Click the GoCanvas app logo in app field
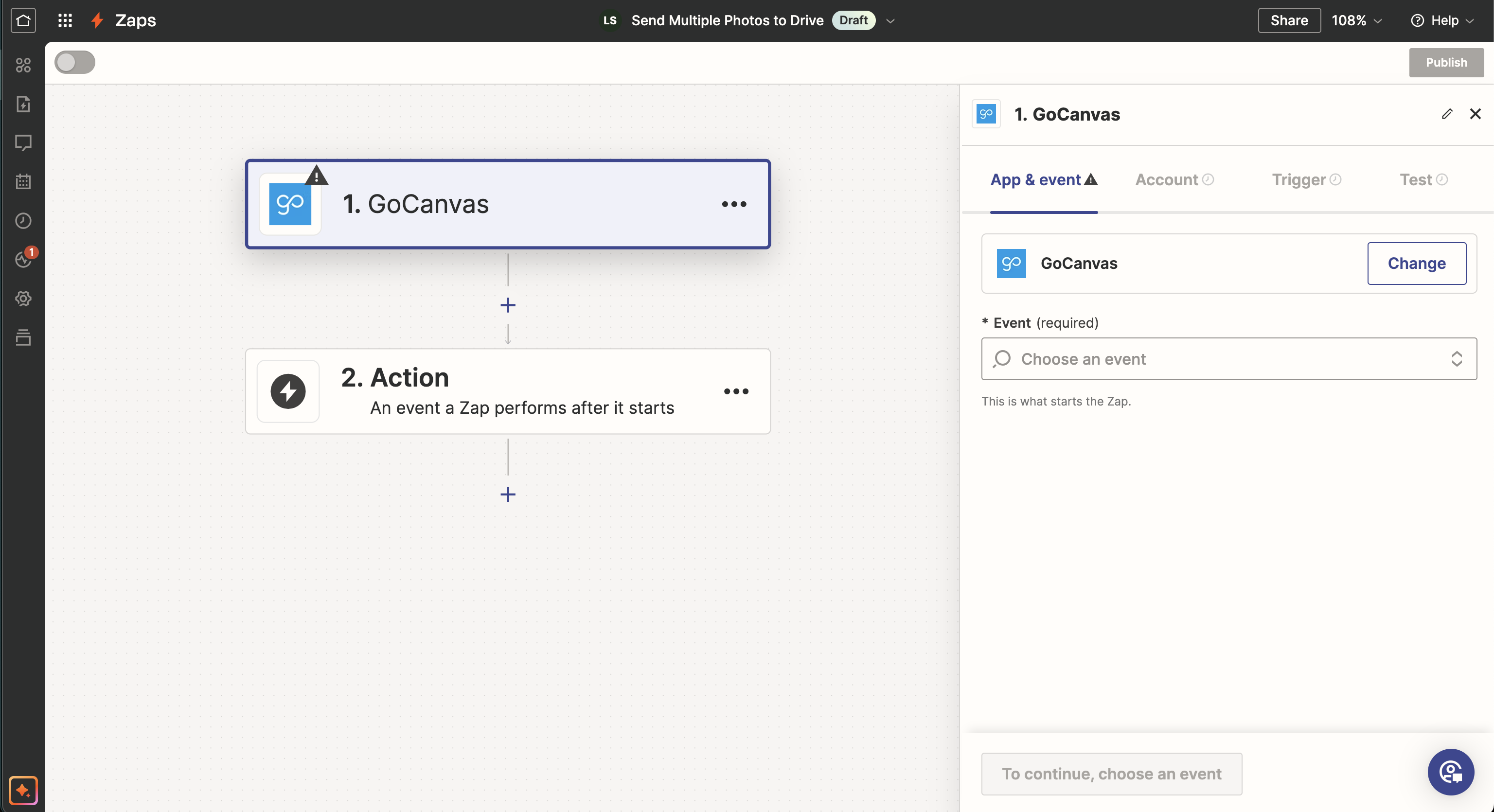Viewport: 1494px width, 812px height. click(1012, 264)
